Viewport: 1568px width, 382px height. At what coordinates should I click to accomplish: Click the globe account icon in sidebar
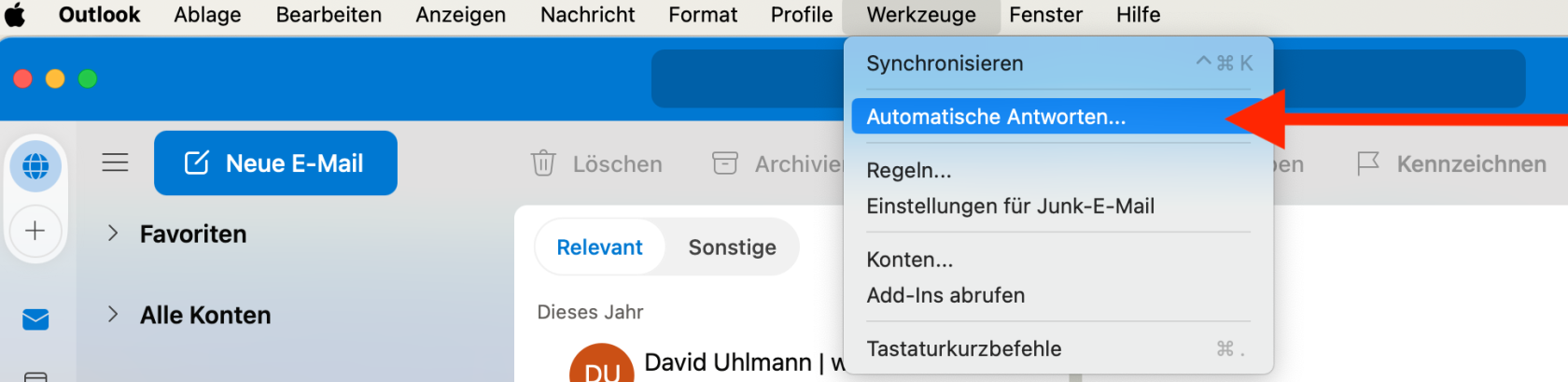[35, 166]
